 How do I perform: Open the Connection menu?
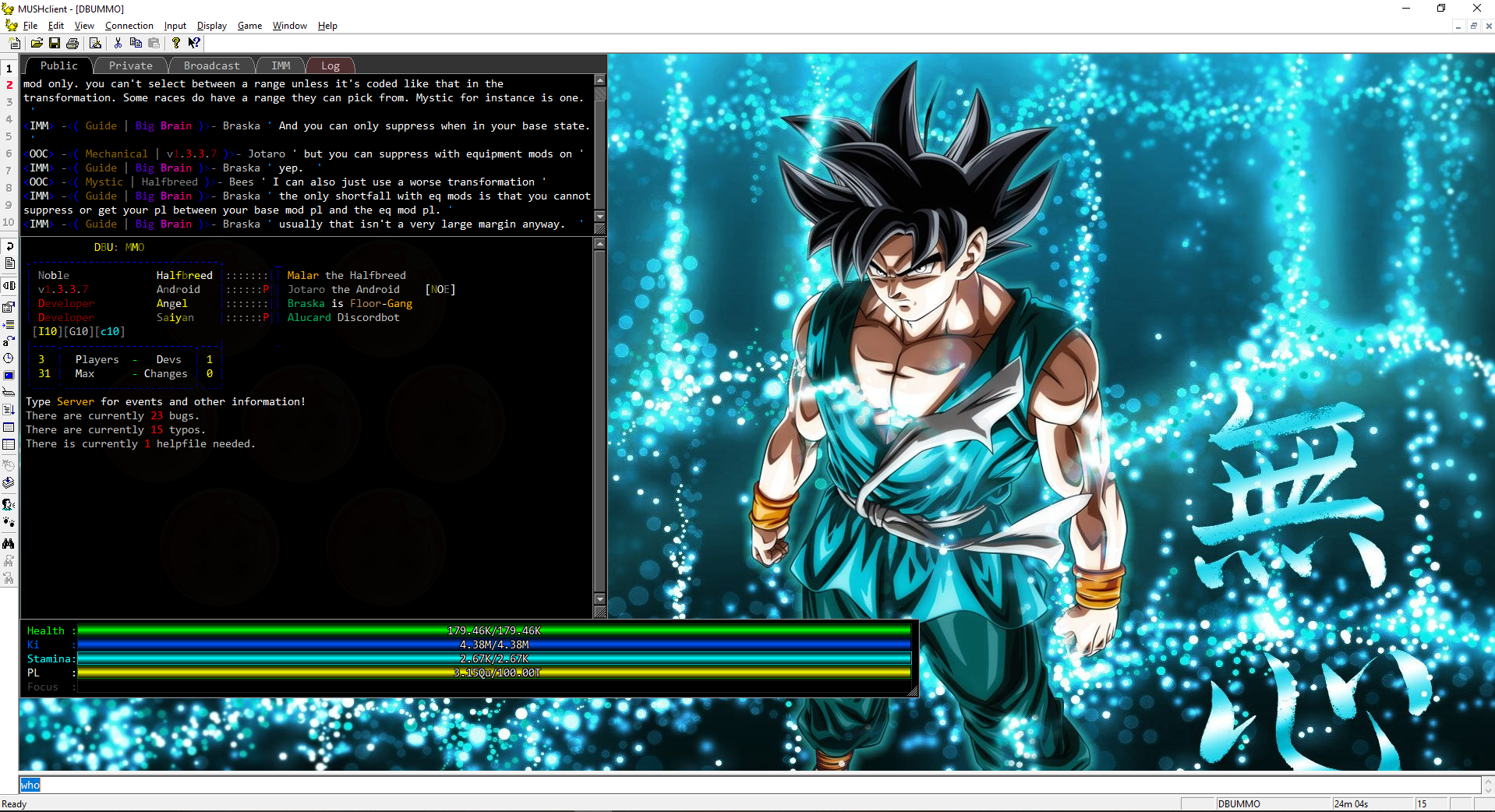point(129,26)
